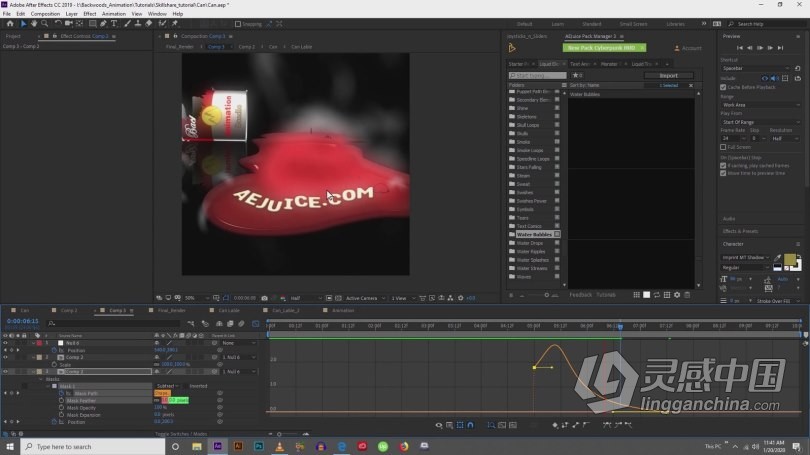Select the Eraser tool
810x455 pixels.
[x=149, y=24]
